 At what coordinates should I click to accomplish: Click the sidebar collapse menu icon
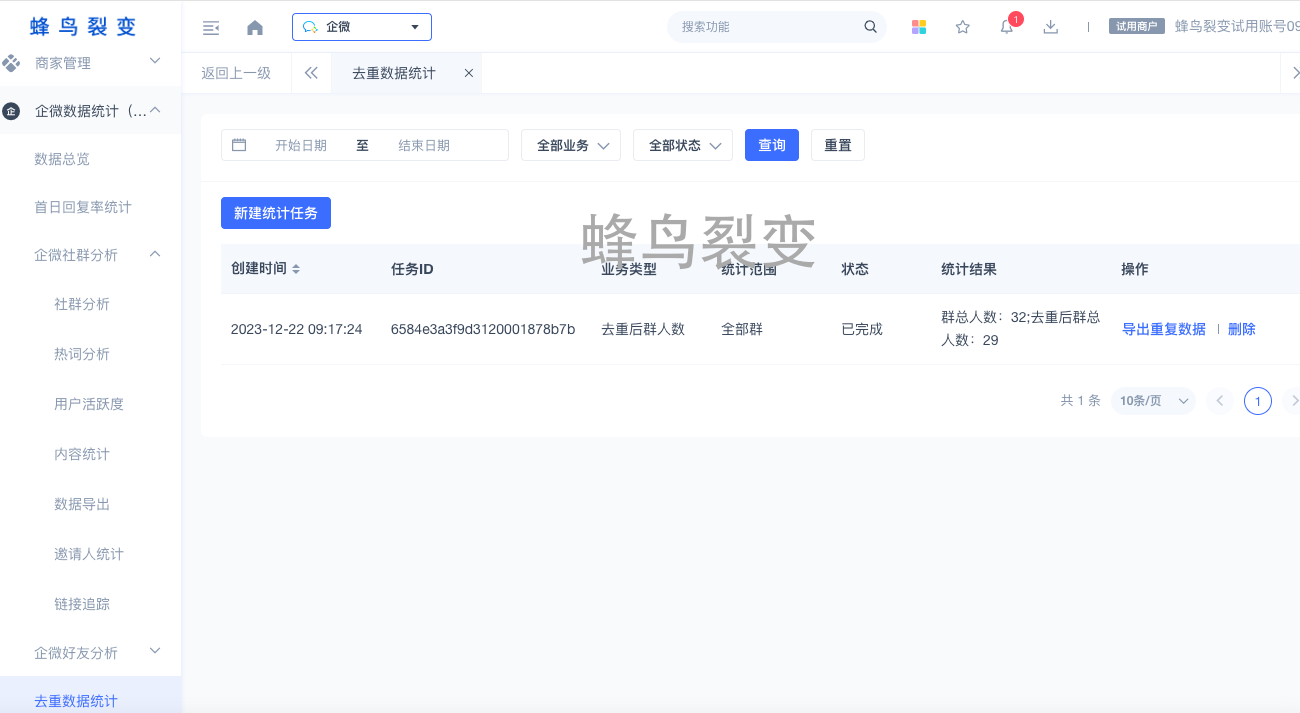coord(211,28)
